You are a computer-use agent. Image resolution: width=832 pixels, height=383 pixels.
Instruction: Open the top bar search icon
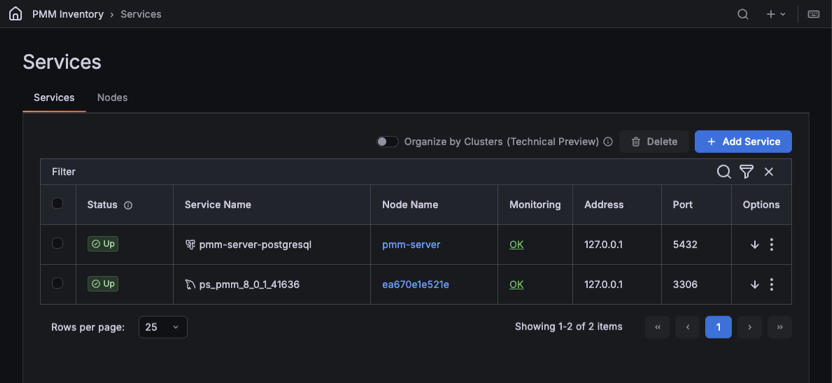tap(743, 14)
